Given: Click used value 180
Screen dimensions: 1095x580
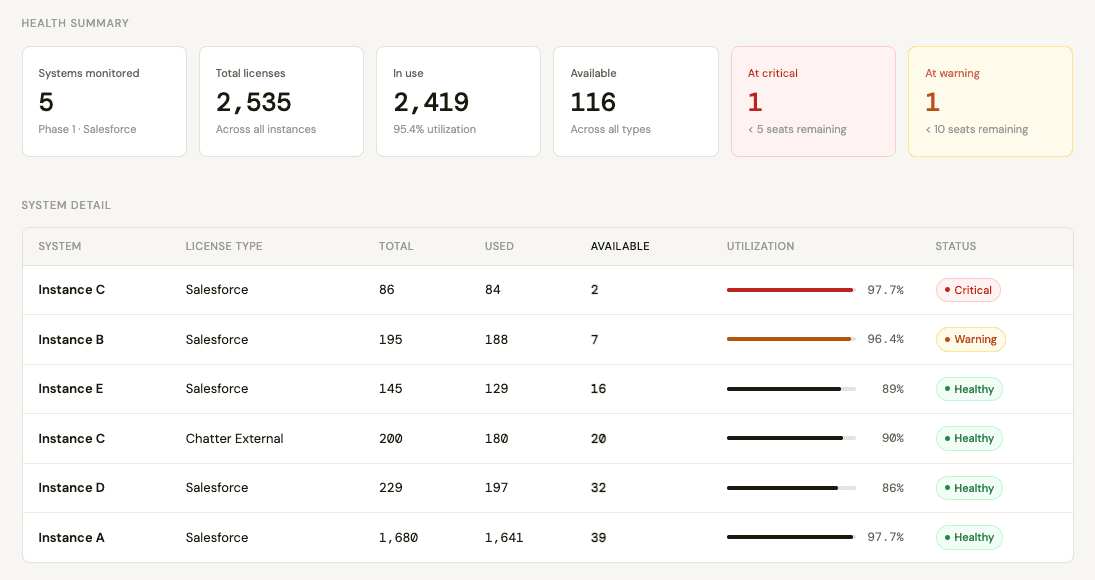Looking at the screenshot, I should (x=497, y=438).
